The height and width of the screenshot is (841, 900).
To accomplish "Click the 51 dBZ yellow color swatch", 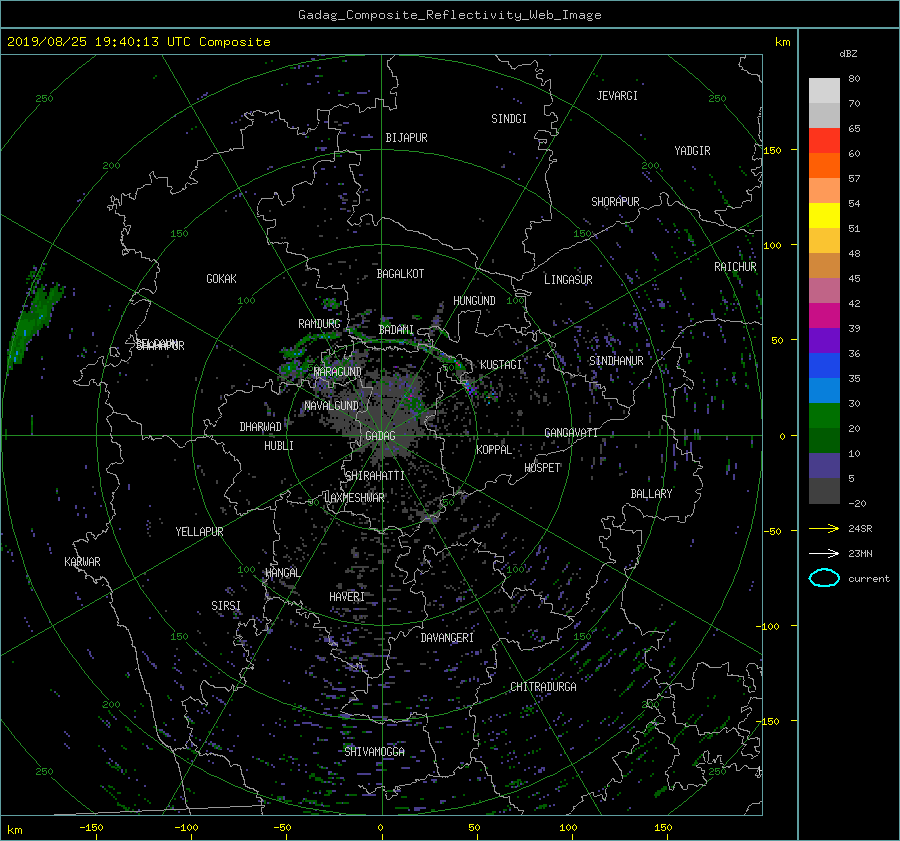I will click(x=824, y=215).
